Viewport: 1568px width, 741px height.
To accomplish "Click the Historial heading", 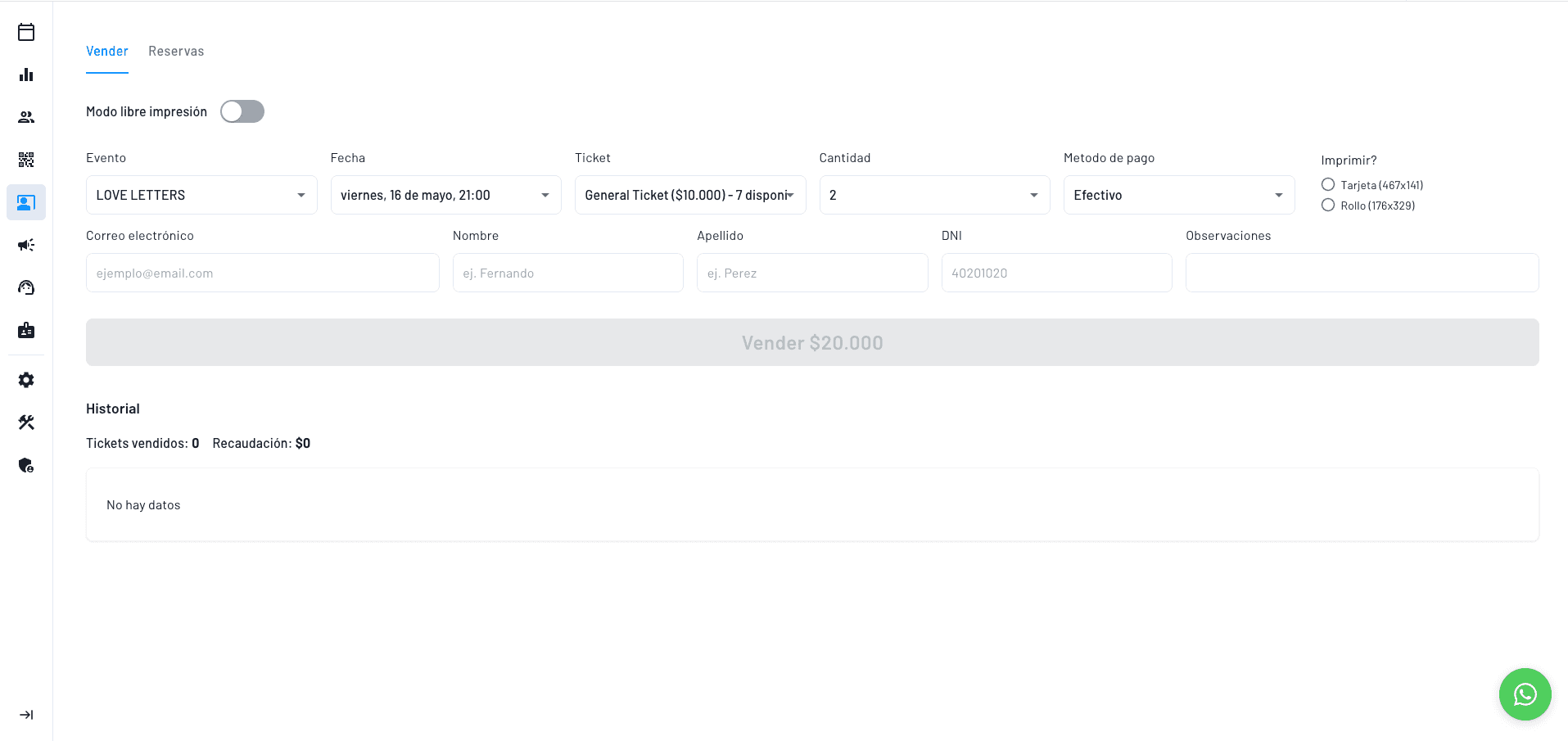I will click(113, 409).
